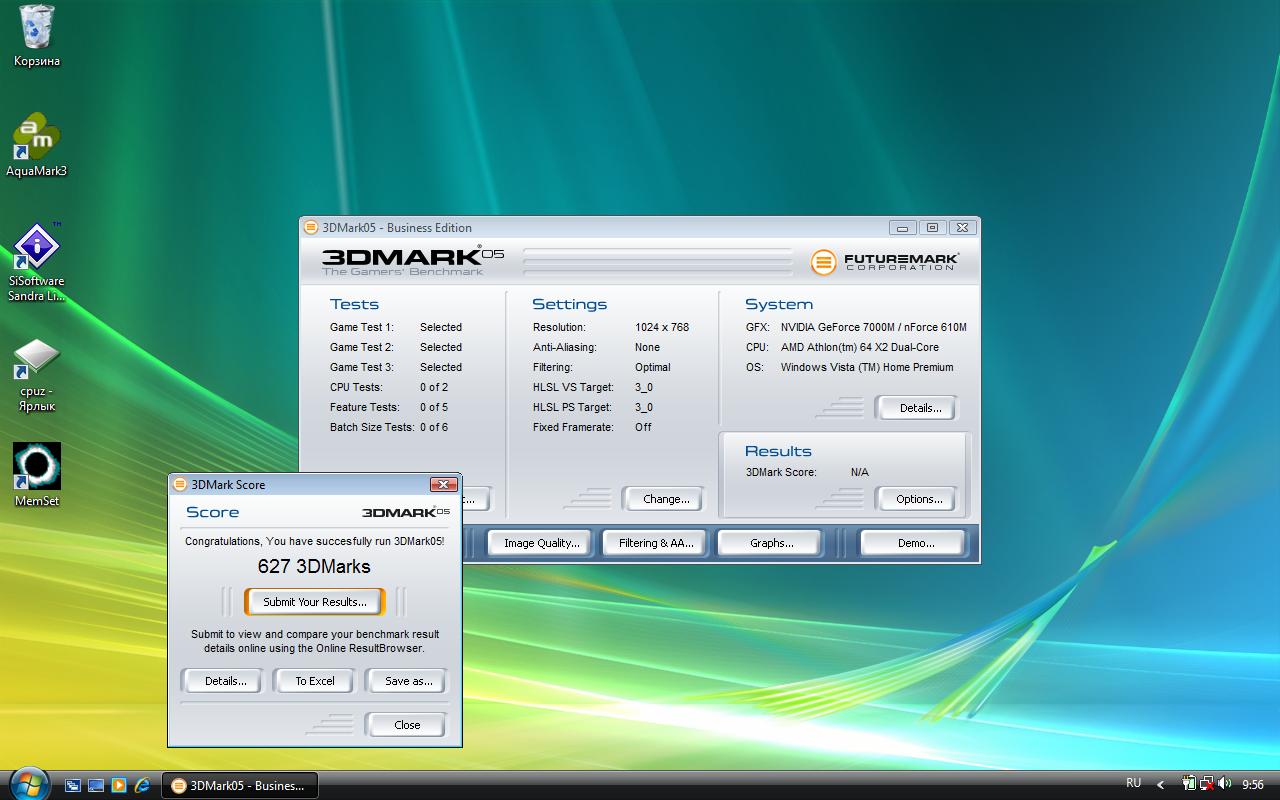
Task: Open the Recycle Bin (Корзина) desktop icon
Action: (37, 35)
